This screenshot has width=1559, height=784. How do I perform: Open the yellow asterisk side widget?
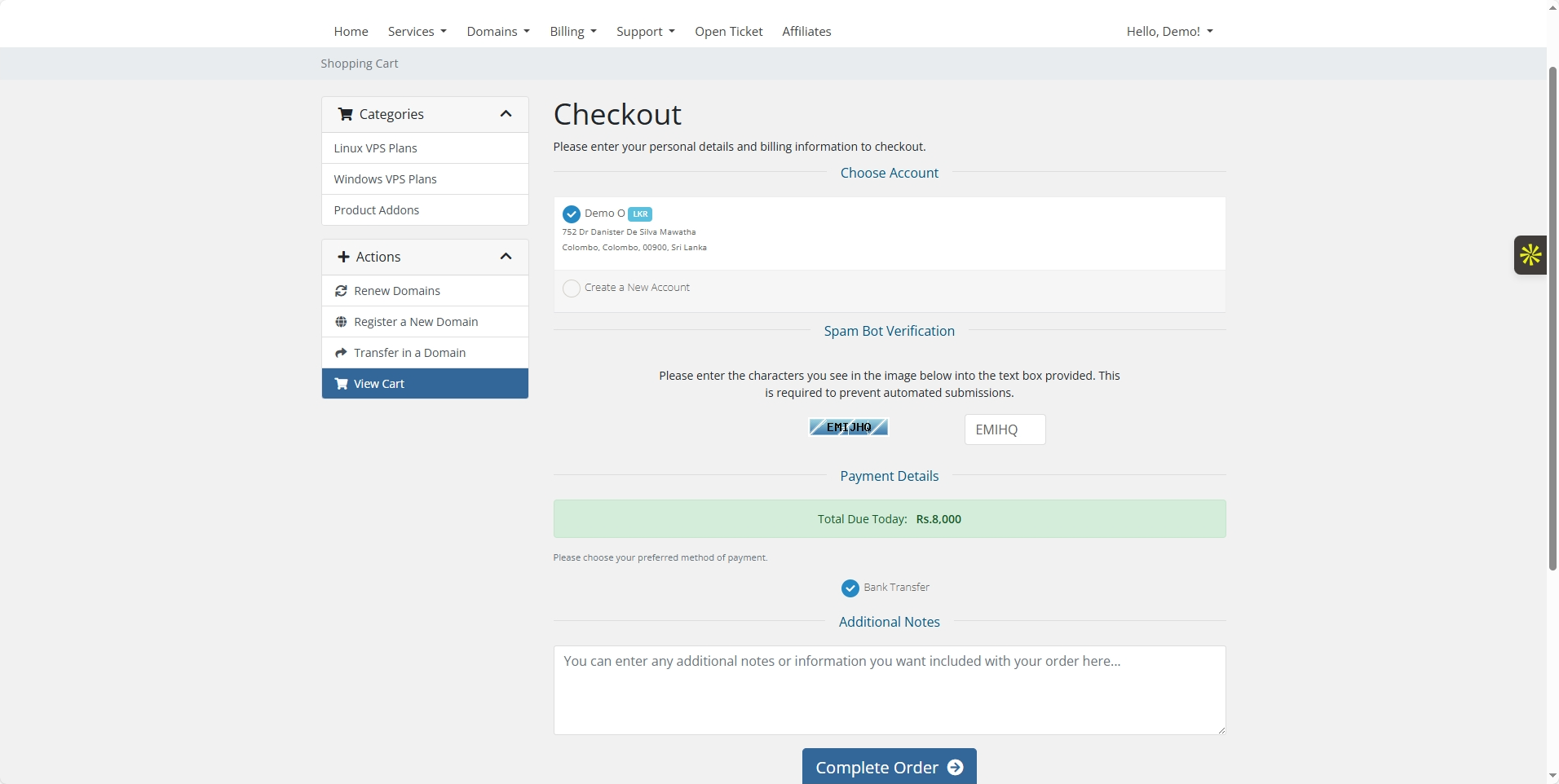[1530, 255]
